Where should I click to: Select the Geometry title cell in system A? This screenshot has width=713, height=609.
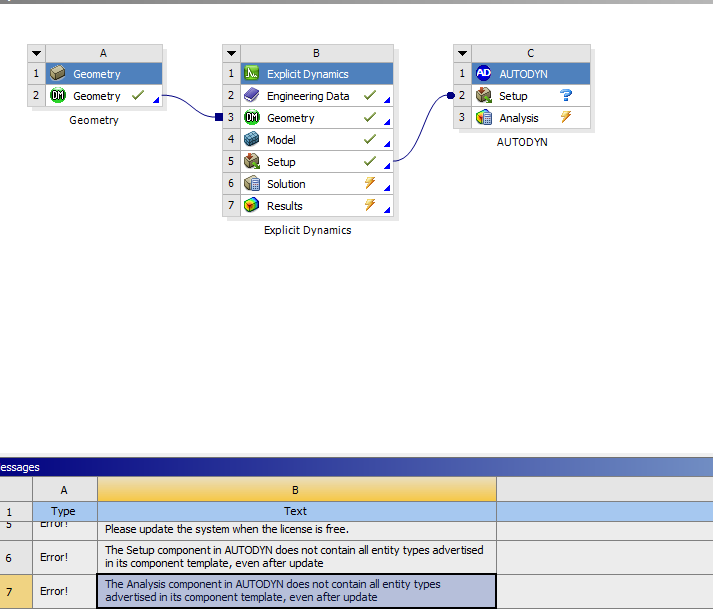[104, 74]
